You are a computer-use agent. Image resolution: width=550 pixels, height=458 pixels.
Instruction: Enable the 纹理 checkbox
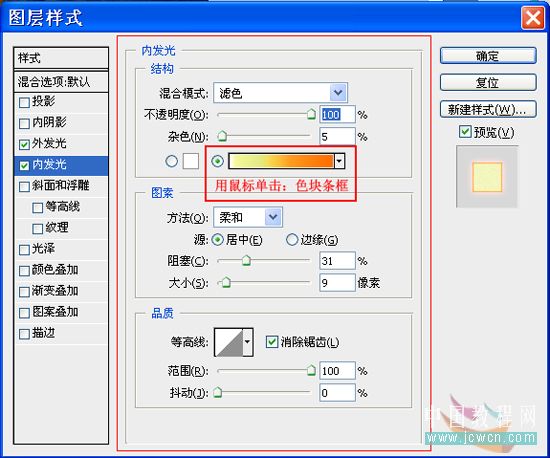38,229
